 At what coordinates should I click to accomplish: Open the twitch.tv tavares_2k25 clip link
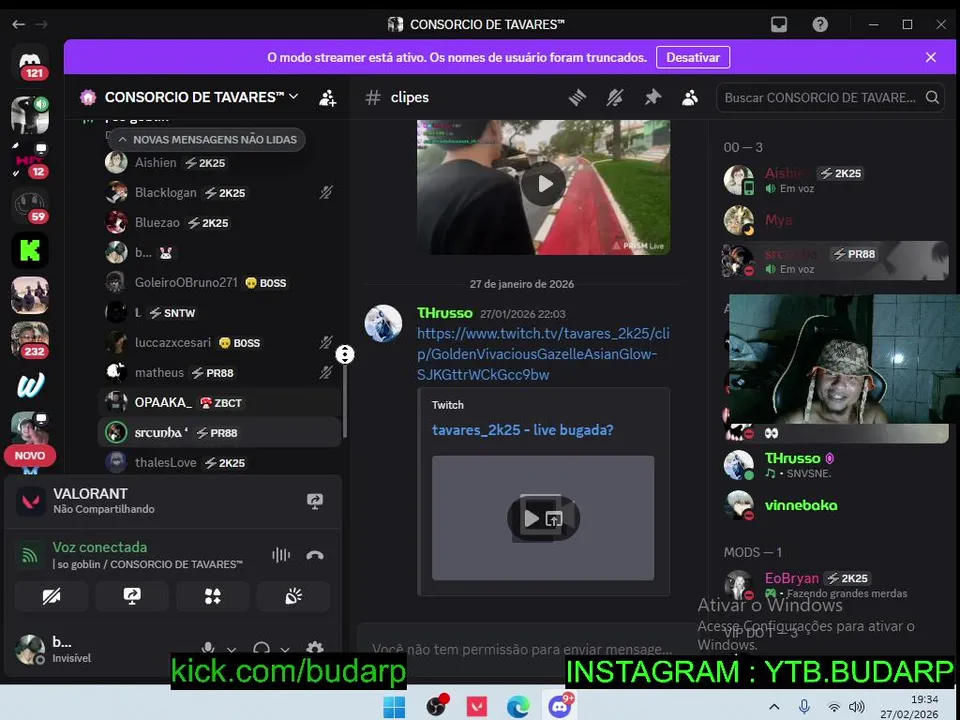543,354
